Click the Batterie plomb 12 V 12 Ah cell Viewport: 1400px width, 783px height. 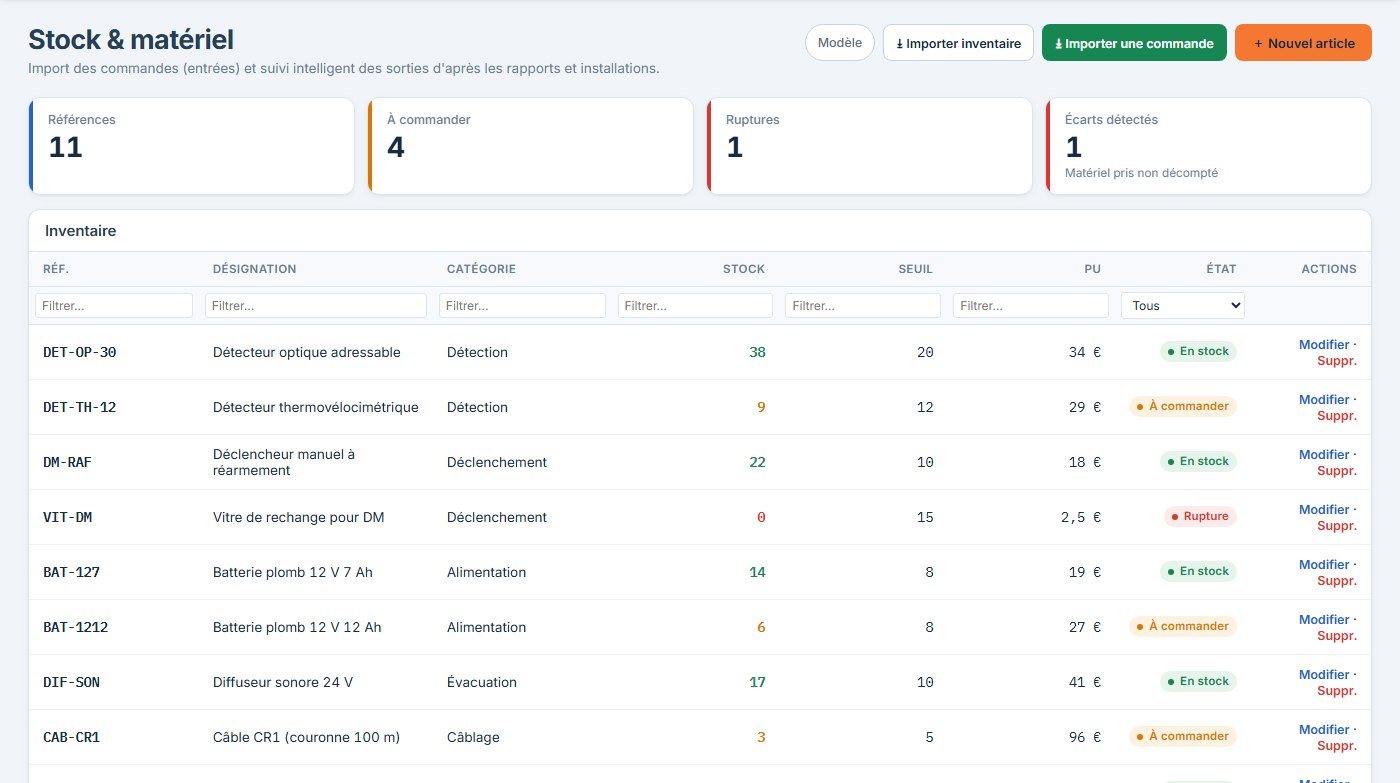click(x=297, y=628)
